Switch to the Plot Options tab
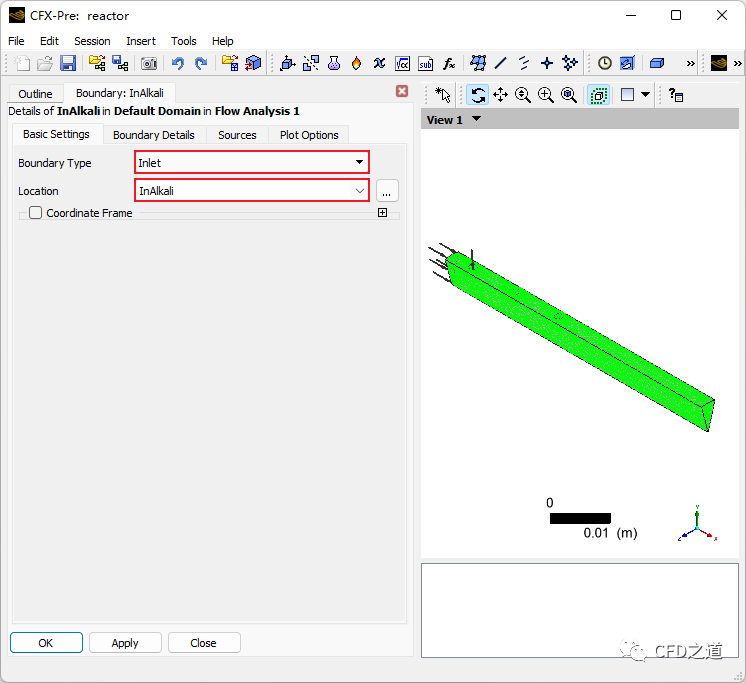 [309, 135]
